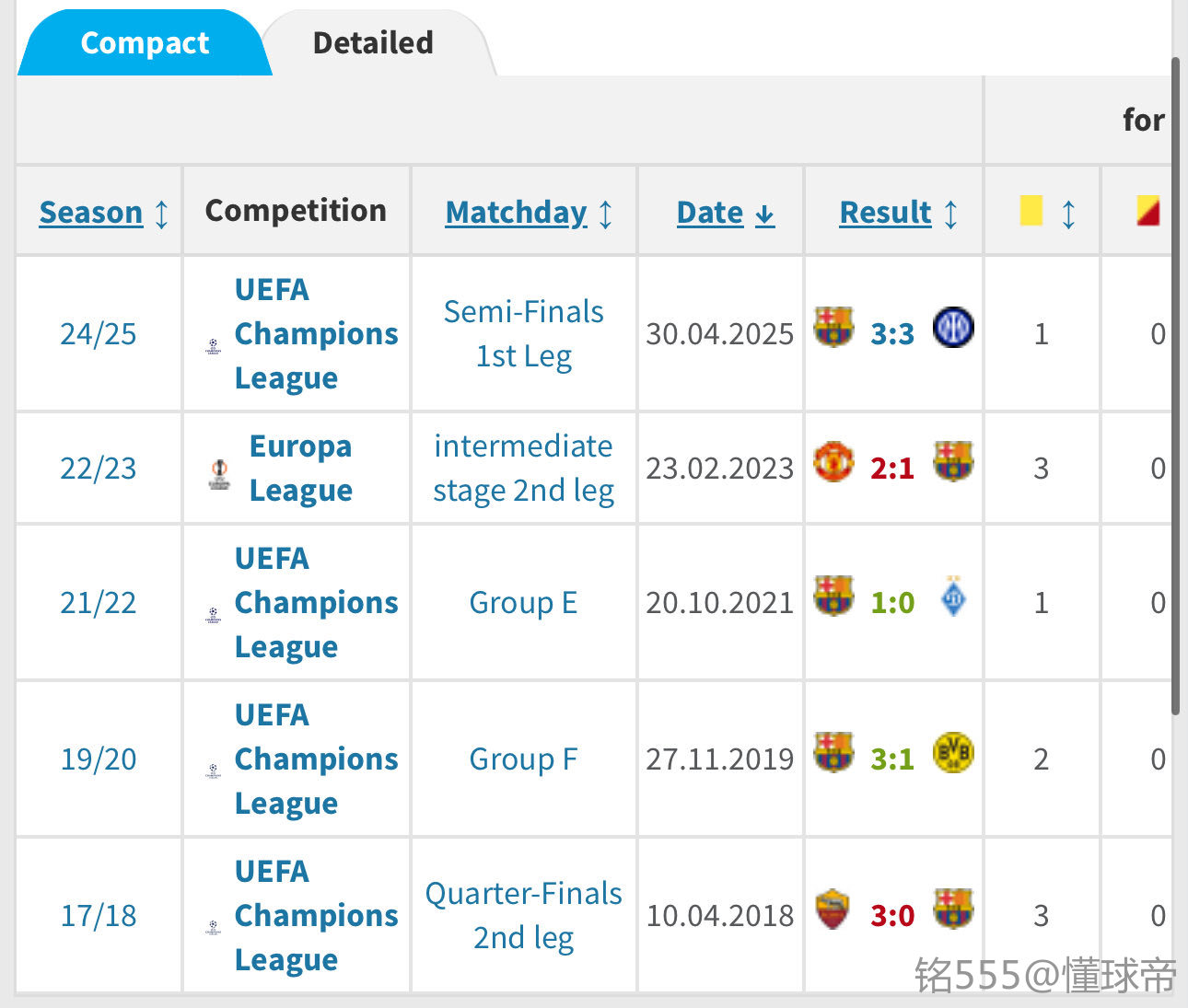Click the yellow card column icon

[x=1031, y=211]
